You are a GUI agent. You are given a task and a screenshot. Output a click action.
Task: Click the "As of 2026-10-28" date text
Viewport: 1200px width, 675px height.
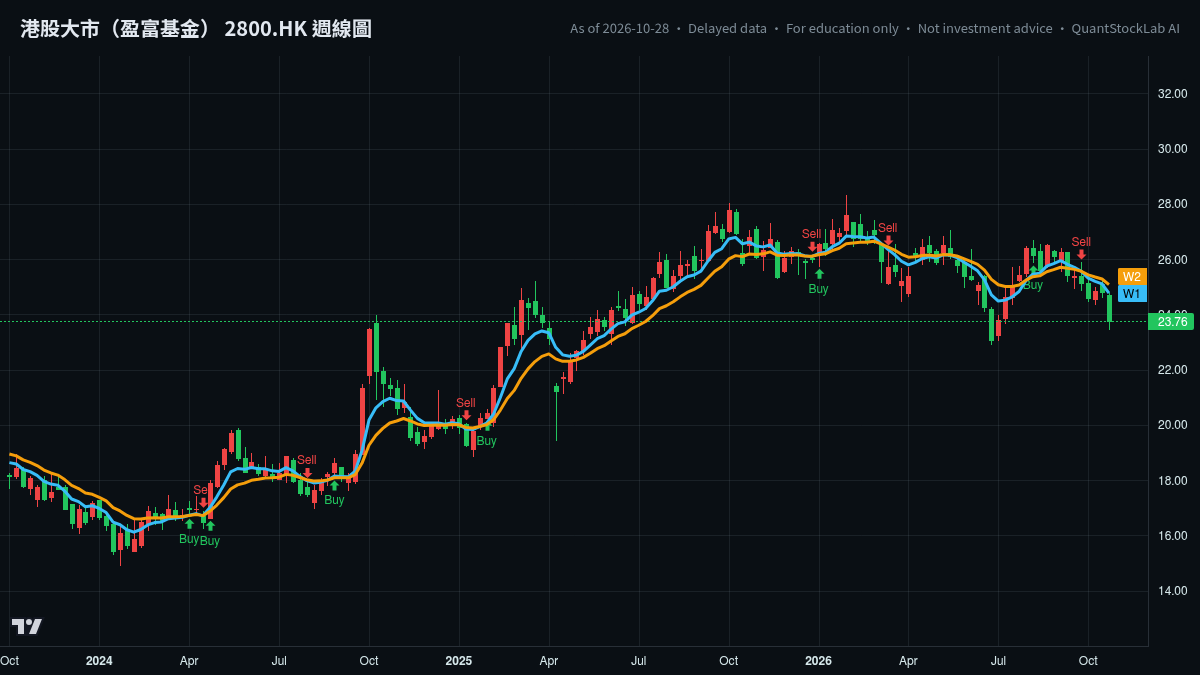(619, 29)
